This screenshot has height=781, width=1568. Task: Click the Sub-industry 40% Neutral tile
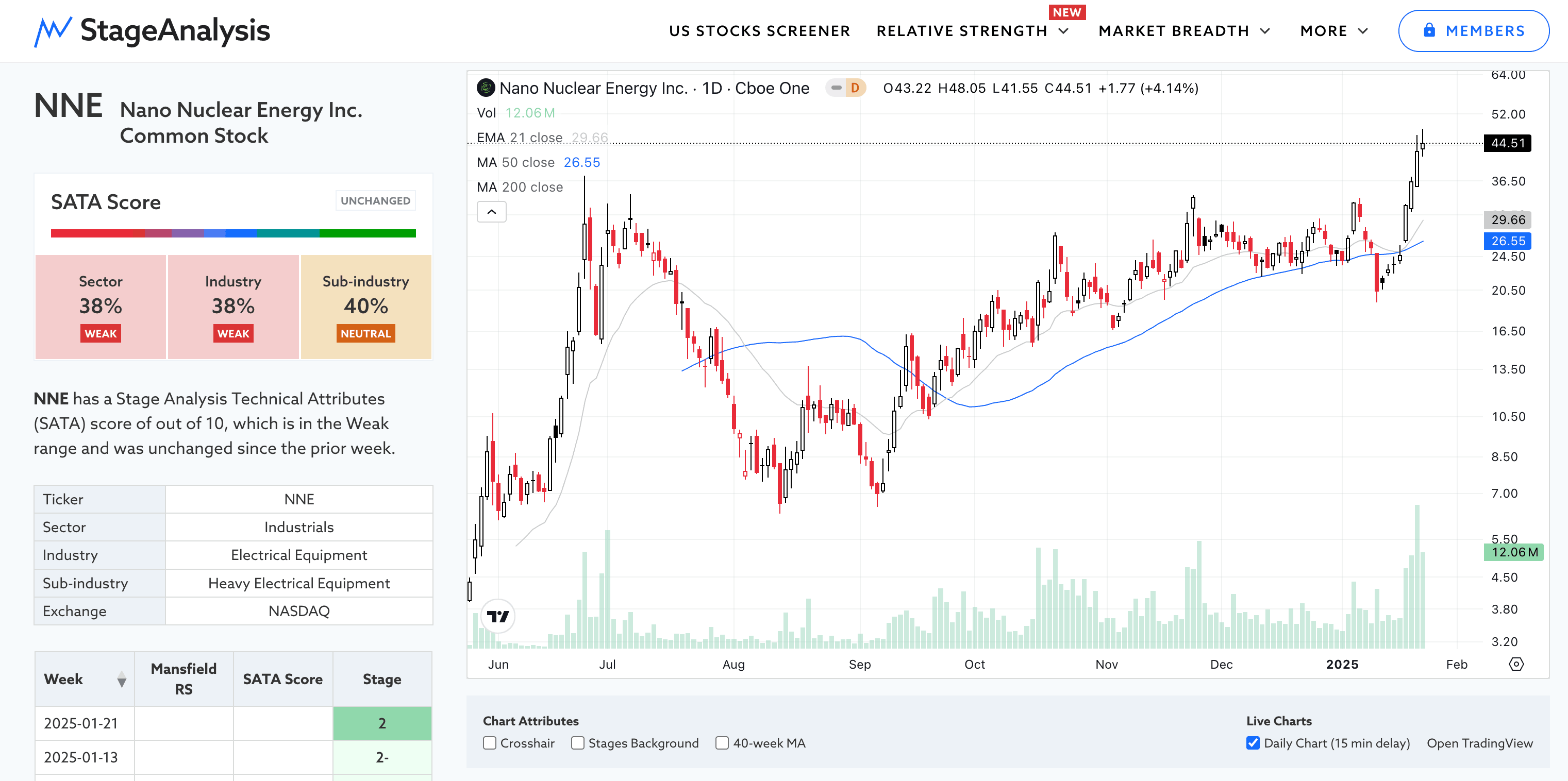[x=366, y=307]
